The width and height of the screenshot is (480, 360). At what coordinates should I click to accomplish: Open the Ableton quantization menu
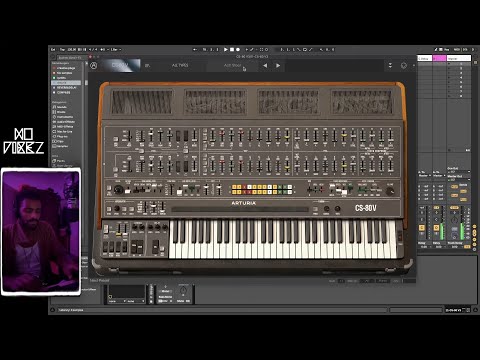pyautogui.click(x=115, y=49)
